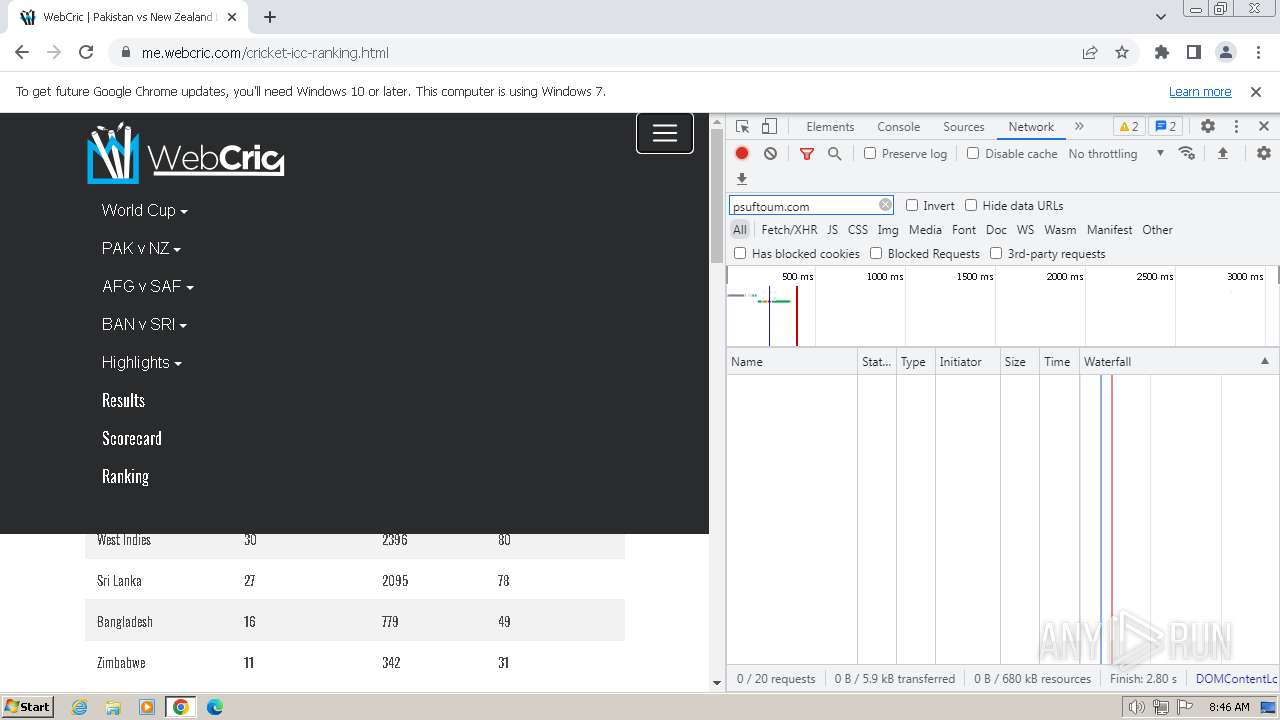Check Blocked Requests box

(876, 253)
